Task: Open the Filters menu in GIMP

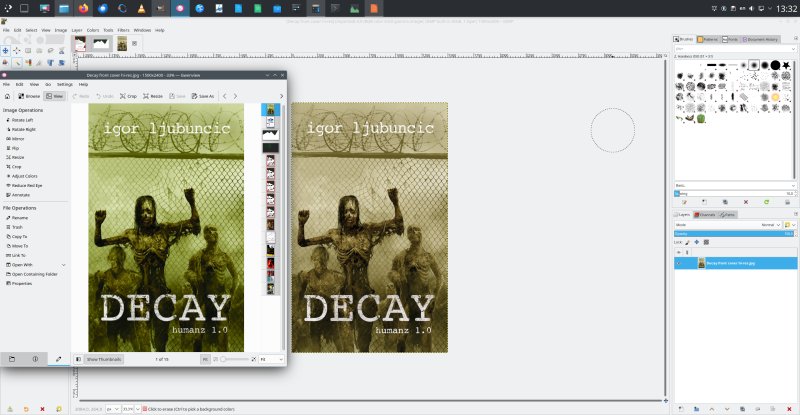Action: [x=123, y=30]
